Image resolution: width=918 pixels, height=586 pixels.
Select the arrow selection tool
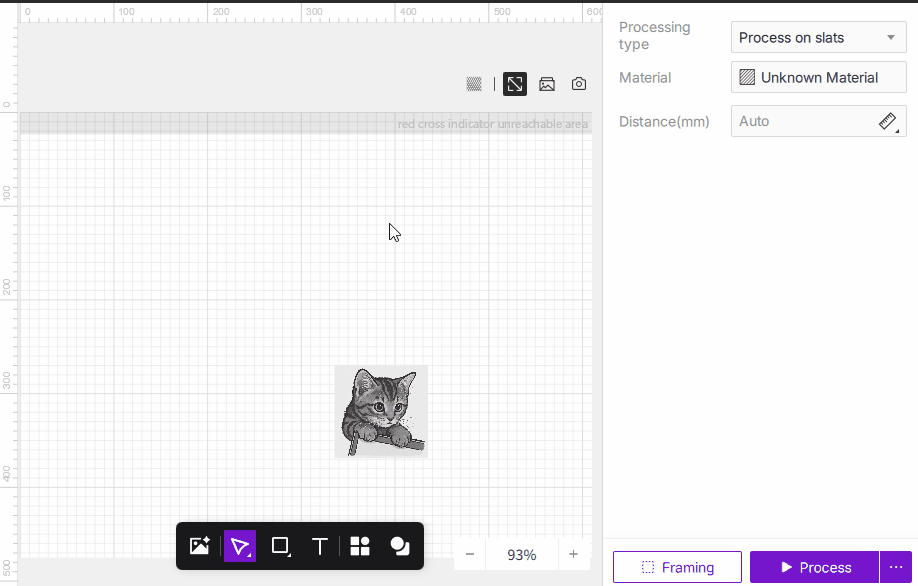point(240,546)
